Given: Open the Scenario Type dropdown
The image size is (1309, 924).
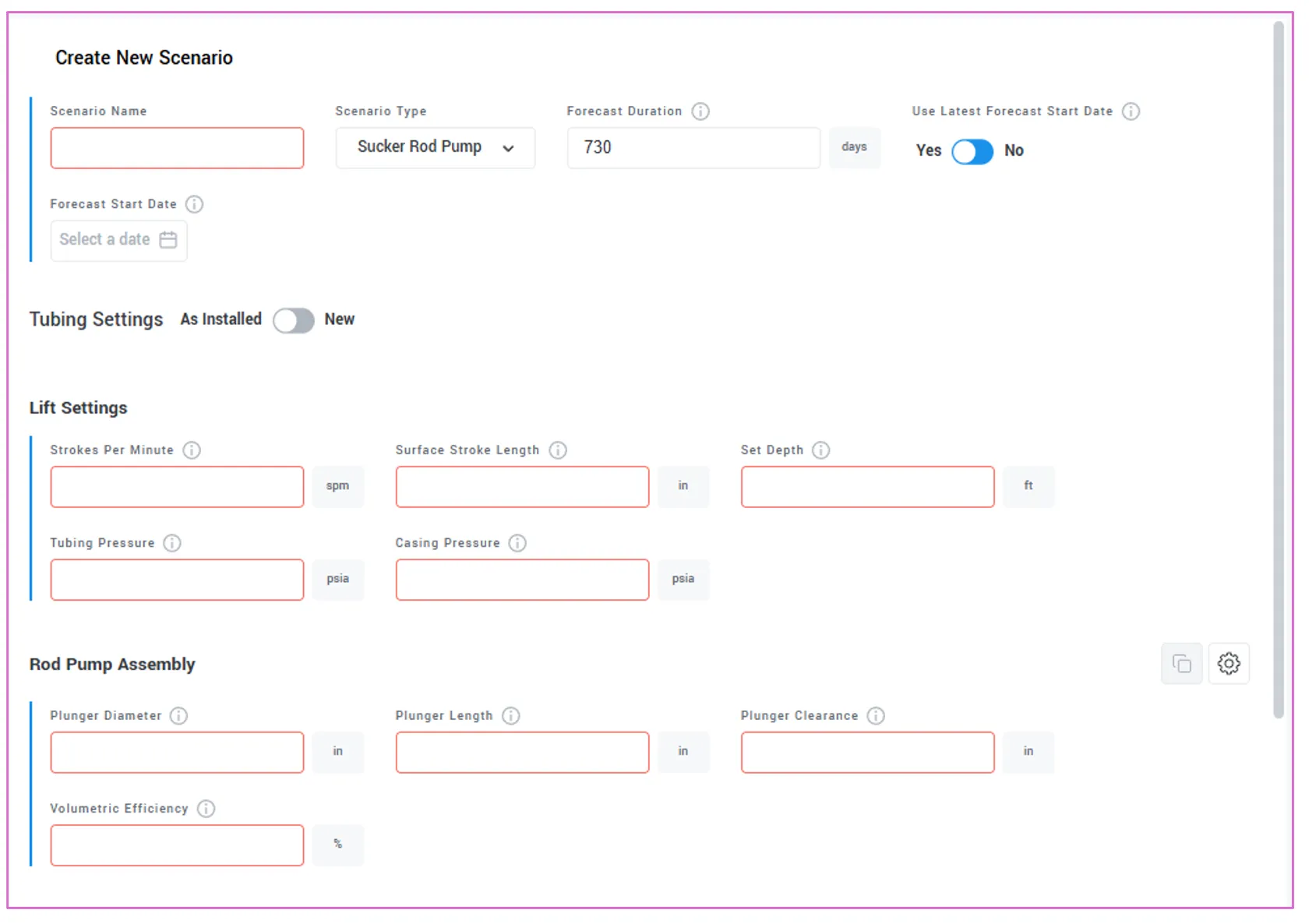Looking at the screenshot, I should (x=436, y=148).
